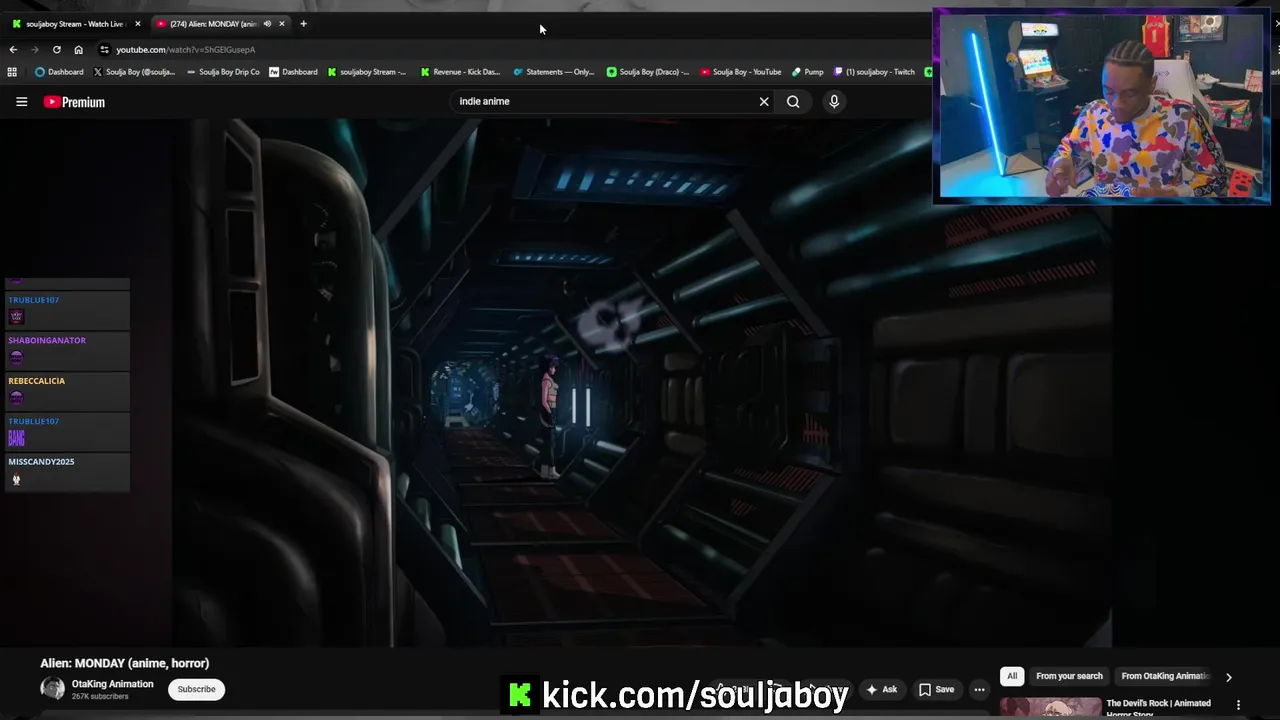
Task: Select the From your search chip
Action: tap(1069, 676)
